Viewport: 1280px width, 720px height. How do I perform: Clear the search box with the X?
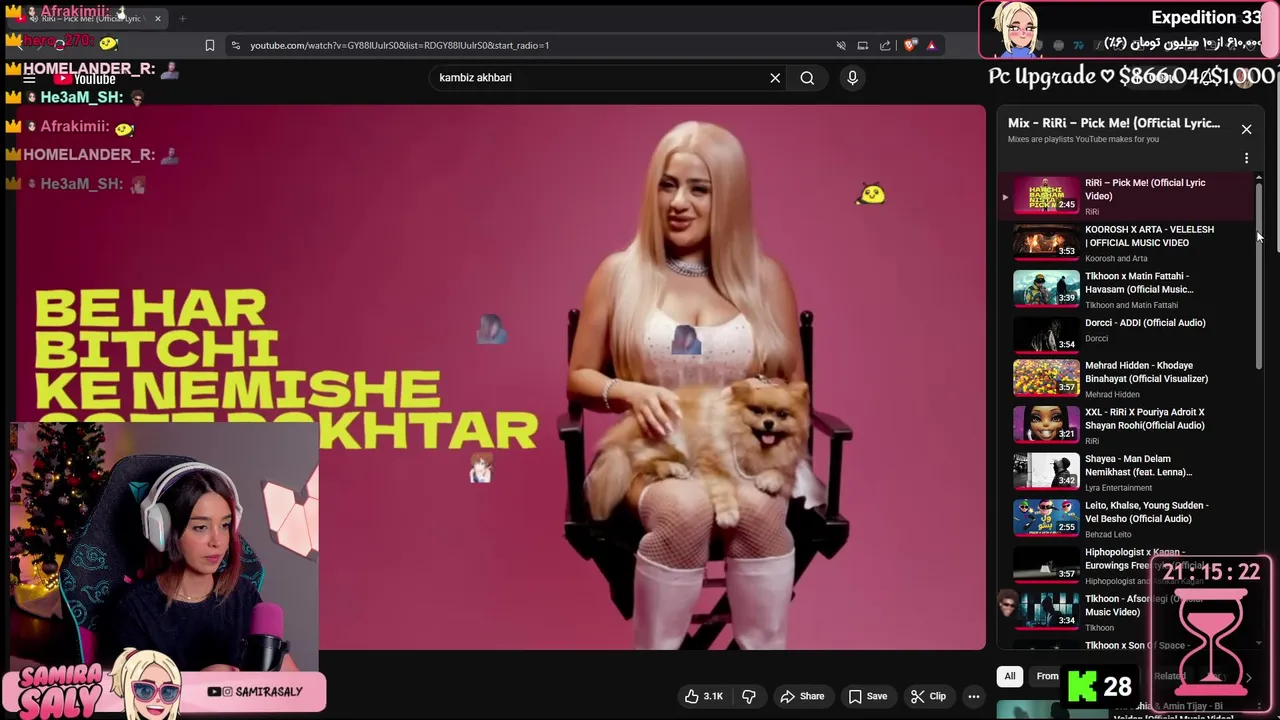click(775, 78)
